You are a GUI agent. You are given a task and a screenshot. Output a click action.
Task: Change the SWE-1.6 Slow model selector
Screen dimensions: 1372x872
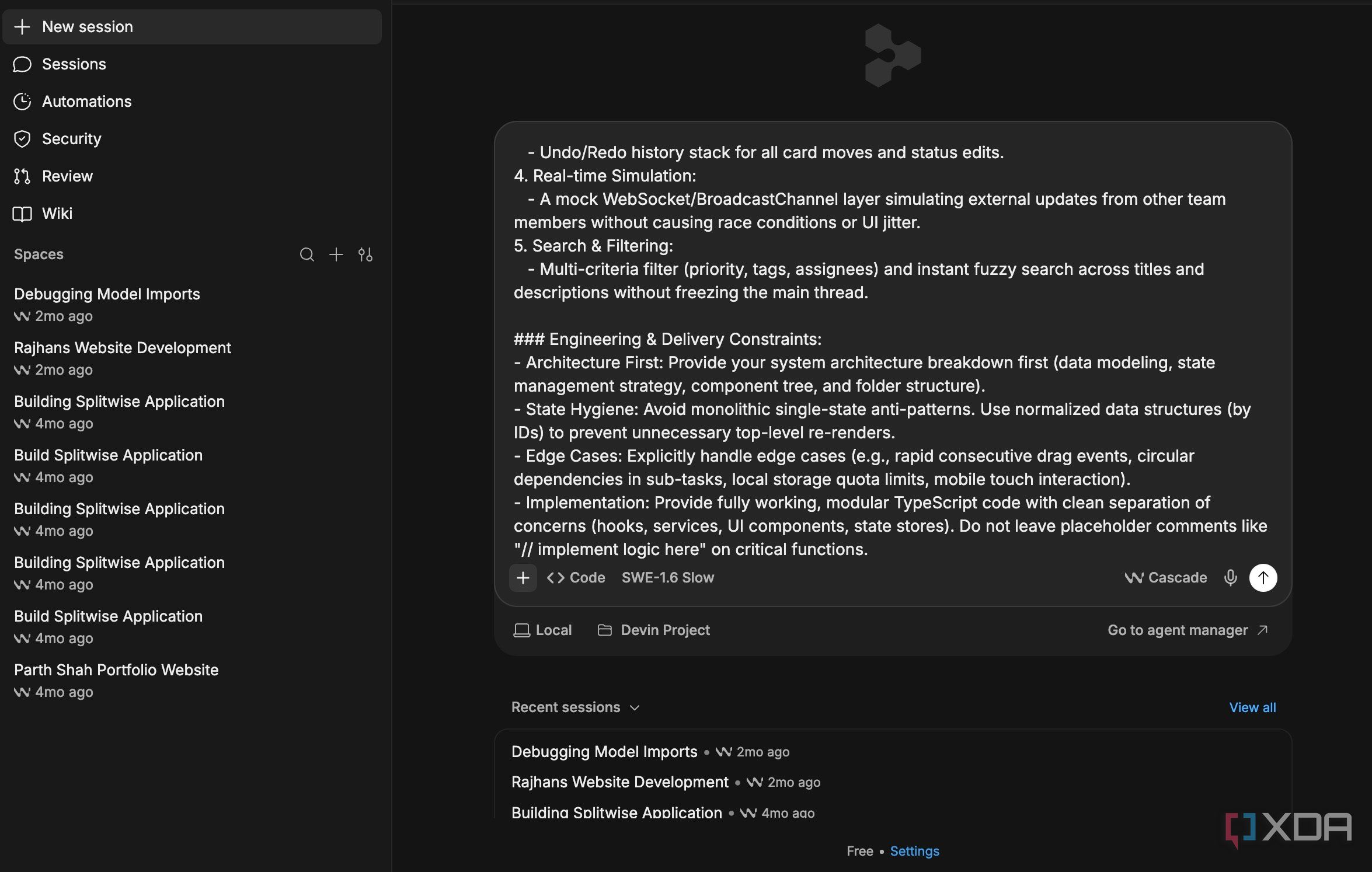668,578
